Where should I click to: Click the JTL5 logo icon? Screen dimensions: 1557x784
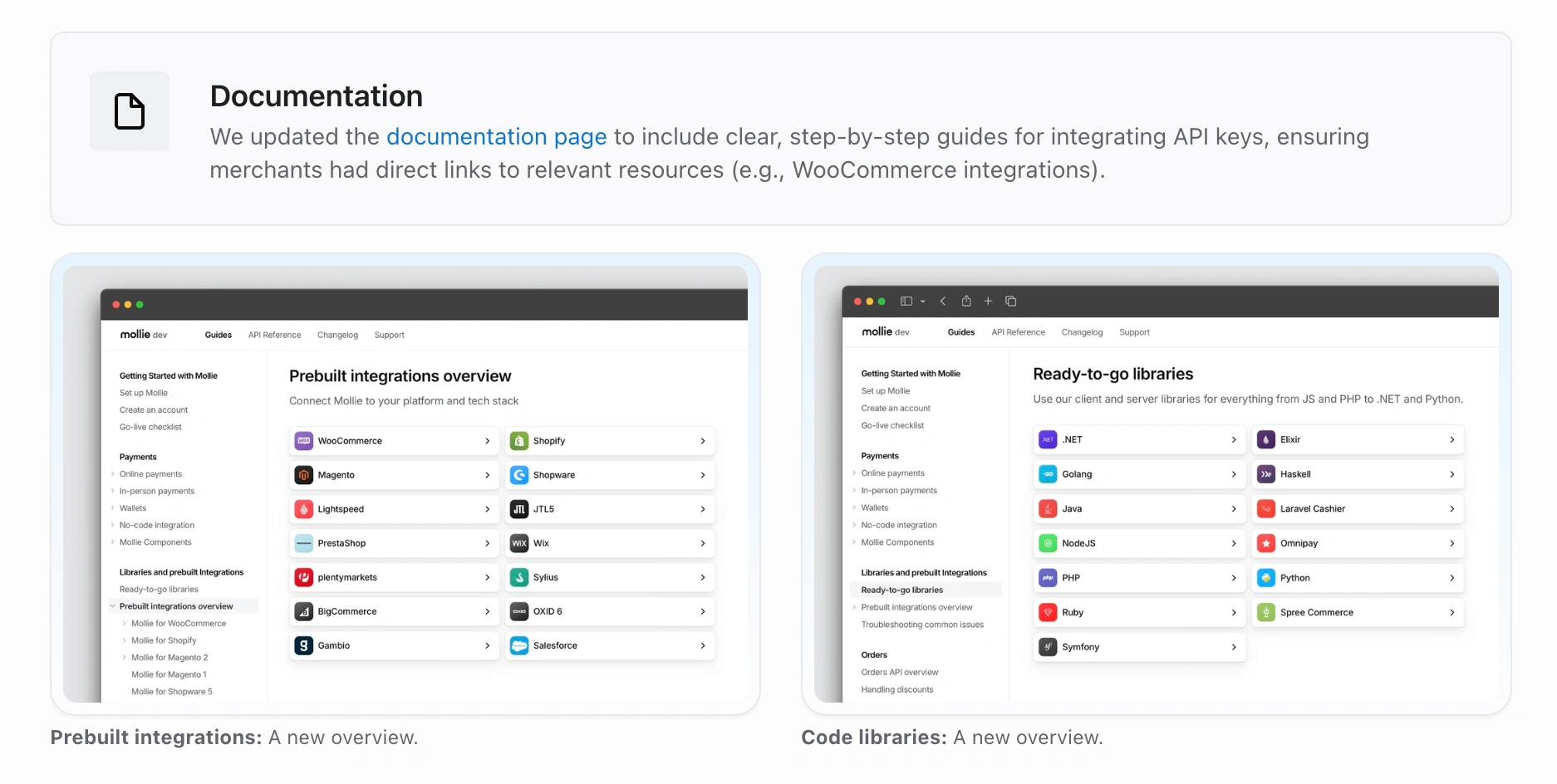pos(519,509)
